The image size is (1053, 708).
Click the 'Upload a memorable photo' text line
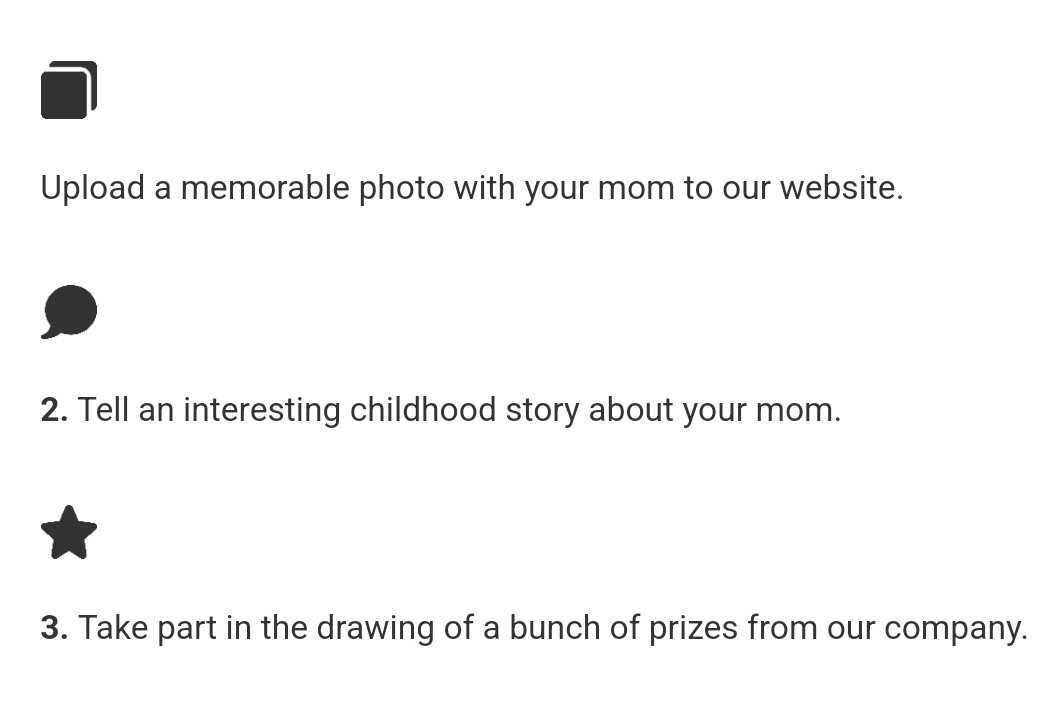[x=472, y=188]
